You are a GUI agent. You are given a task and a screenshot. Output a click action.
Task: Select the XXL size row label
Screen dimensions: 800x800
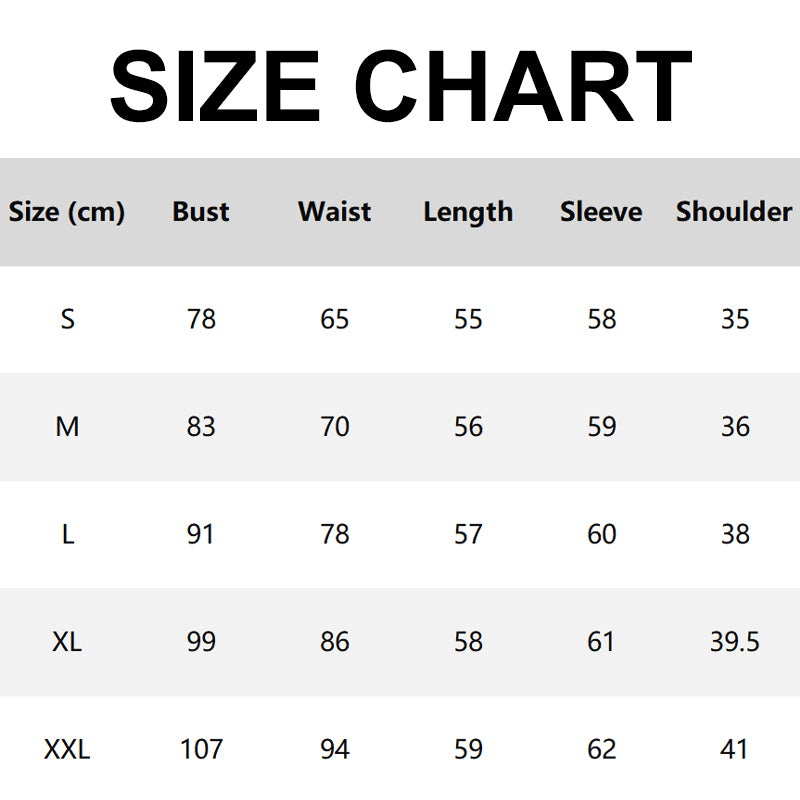[67, 749]
